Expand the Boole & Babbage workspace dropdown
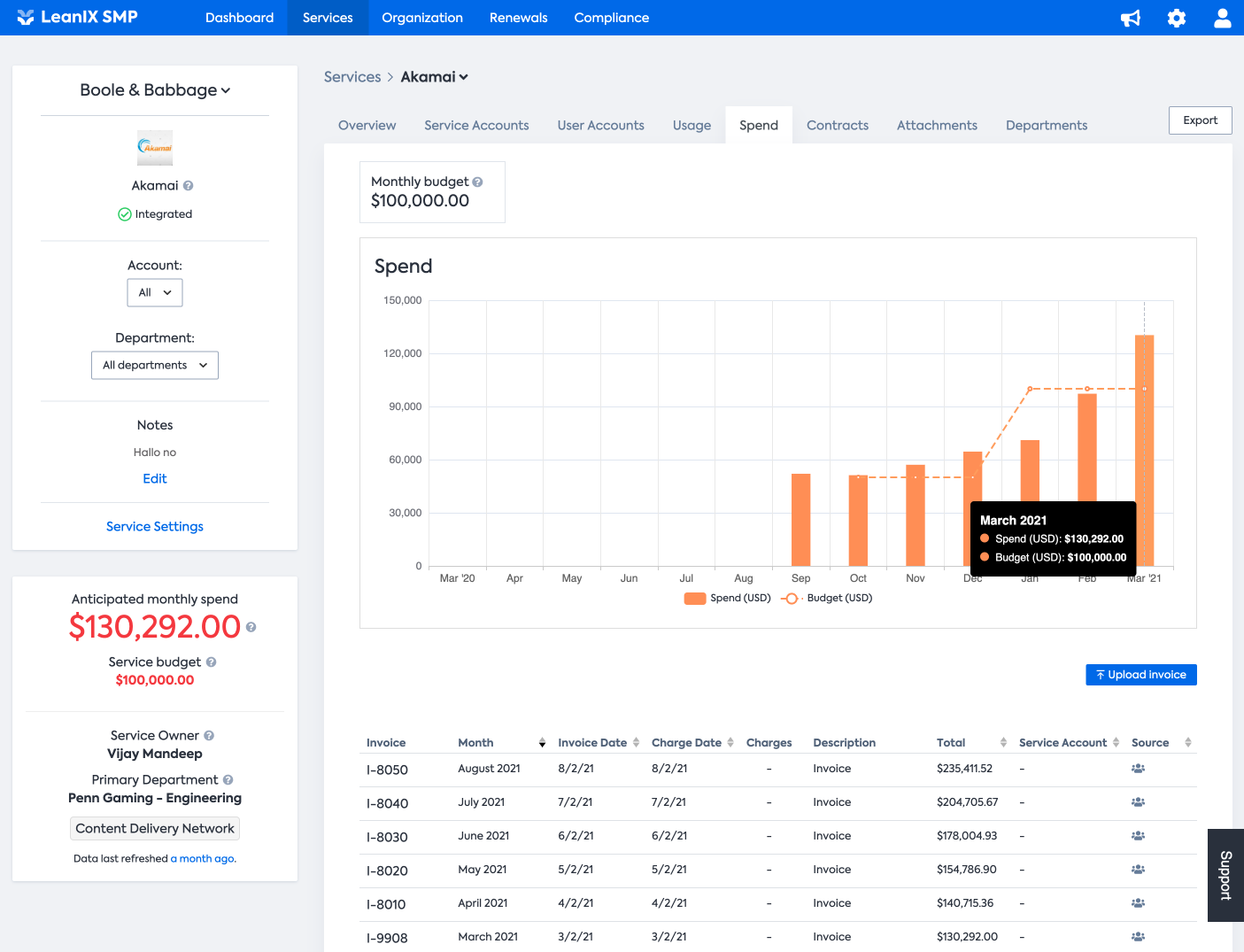This screenshot has width=1244, height=952. 155,90
